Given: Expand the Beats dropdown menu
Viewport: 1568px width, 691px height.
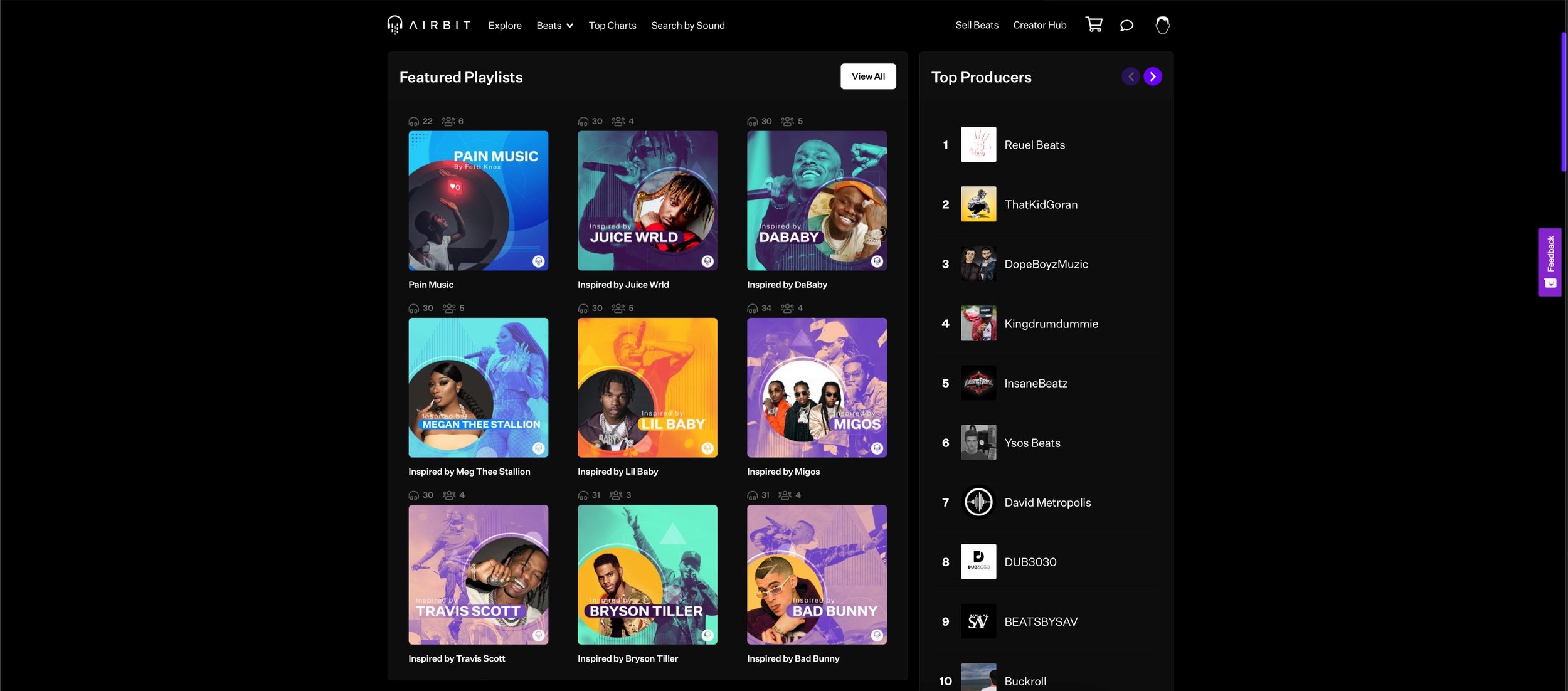Looking at the screenshot, I should pos(554,25).
